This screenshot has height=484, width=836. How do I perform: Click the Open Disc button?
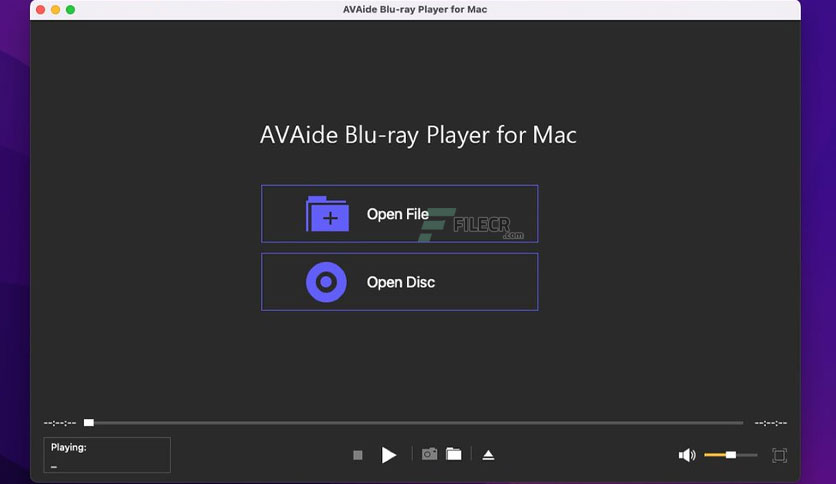399,281
